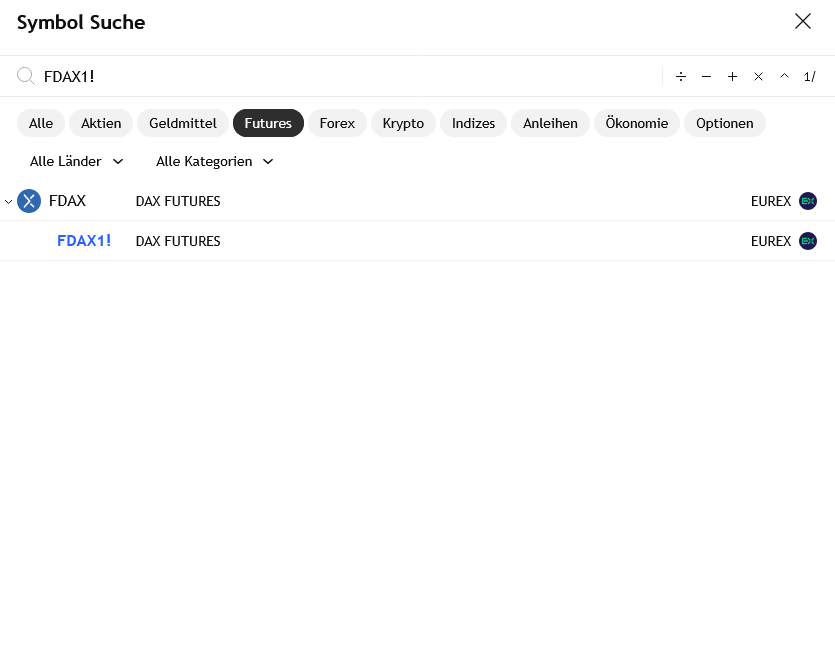The width and height of the screenshot is (835, 659).
Task: Switch to the Forex filter
Action: pyautogui.click(x=337, y=123)
